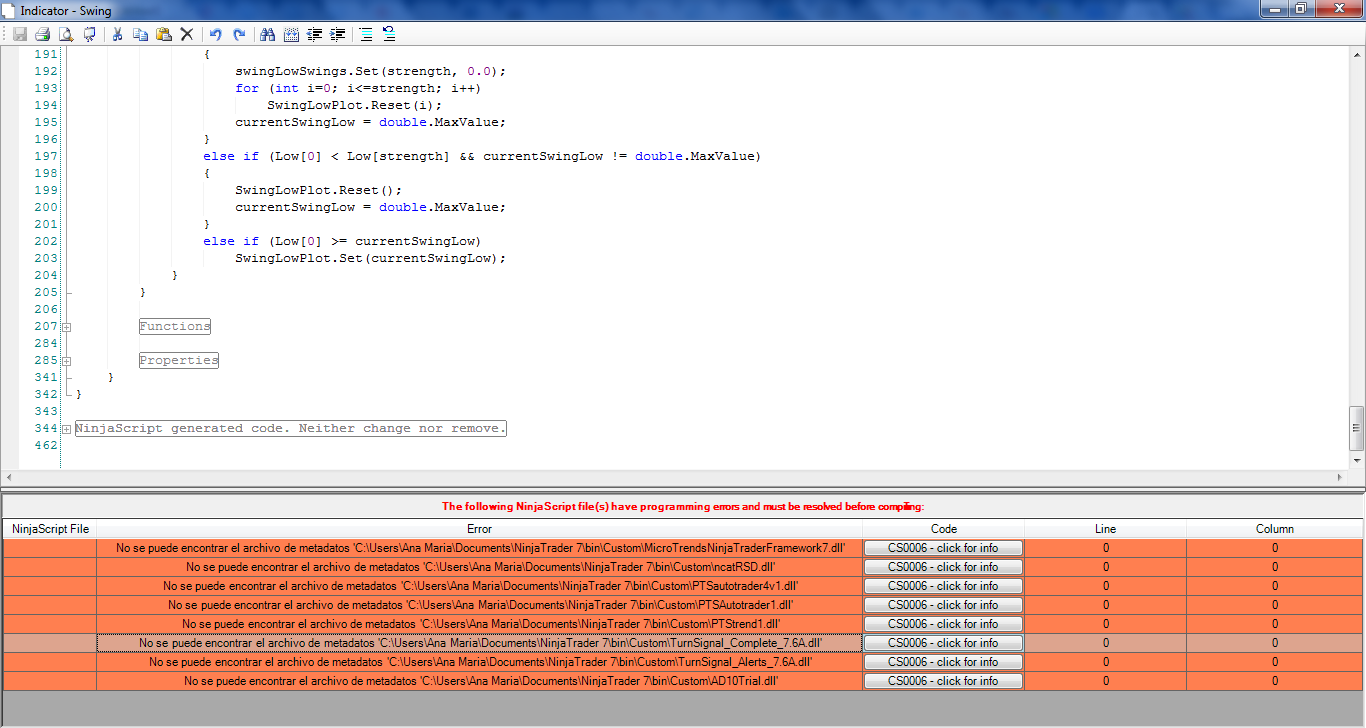Image resolution: width=1366 pixels, height=728 pixels.
Task: Click the Code column header
Action: pyautogui.click(x=944, y=529)
